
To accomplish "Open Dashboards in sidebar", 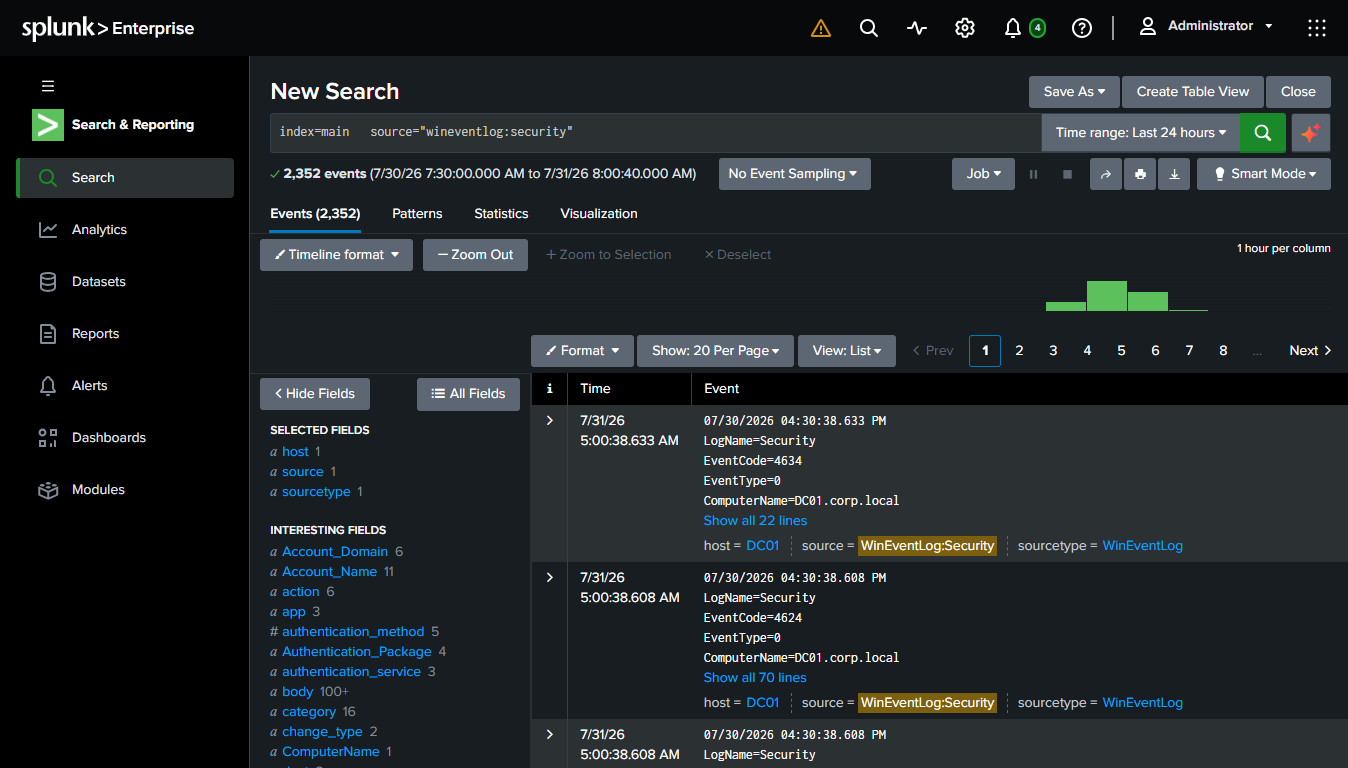I will (125, 438).
